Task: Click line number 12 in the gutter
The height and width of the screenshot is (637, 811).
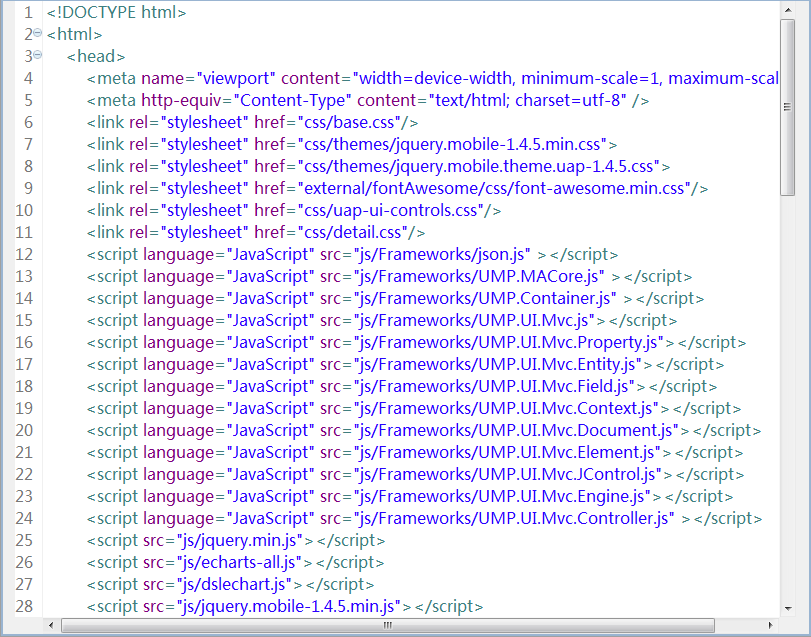Action: pos(24,254)
